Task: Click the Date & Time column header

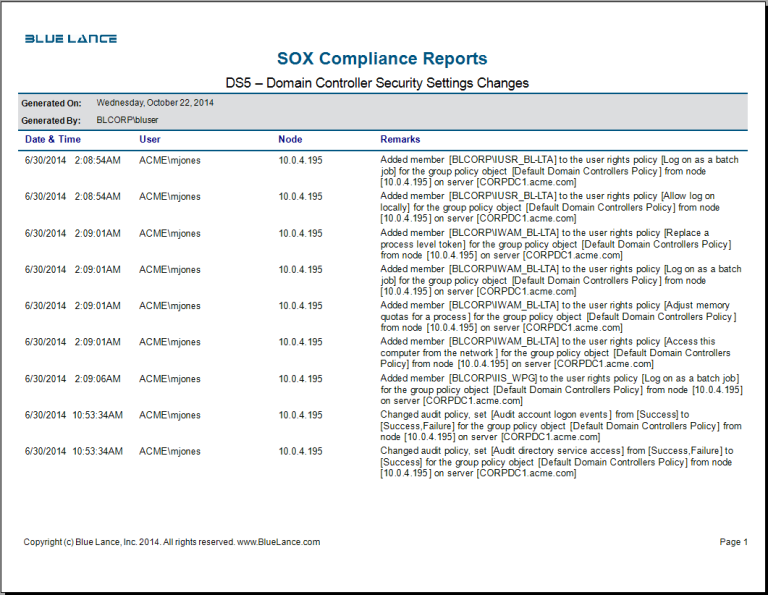Action: click(x=53, y=139)
